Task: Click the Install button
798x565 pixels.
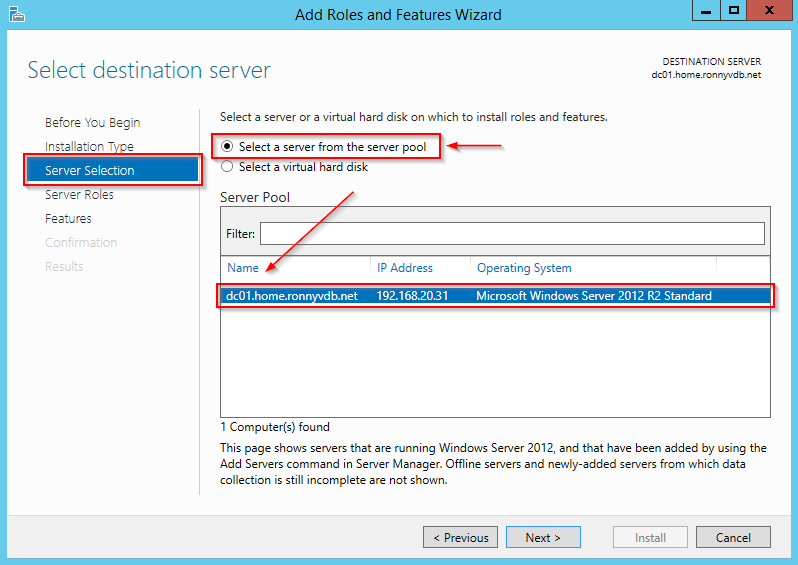Action: pyautogui.click(x=650, y=537)
